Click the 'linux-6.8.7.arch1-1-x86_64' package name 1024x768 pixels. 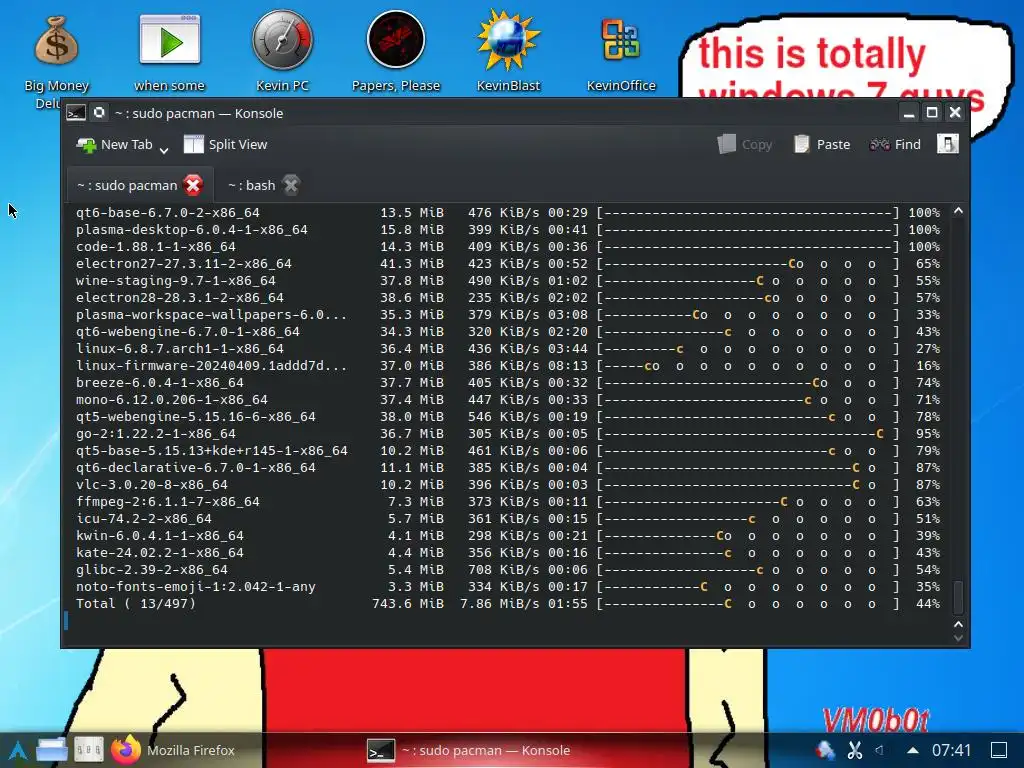[180, 349]
